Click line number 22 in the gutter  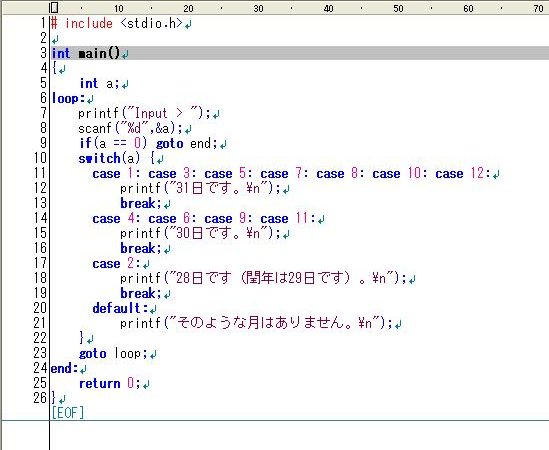[x=40, y=338]
